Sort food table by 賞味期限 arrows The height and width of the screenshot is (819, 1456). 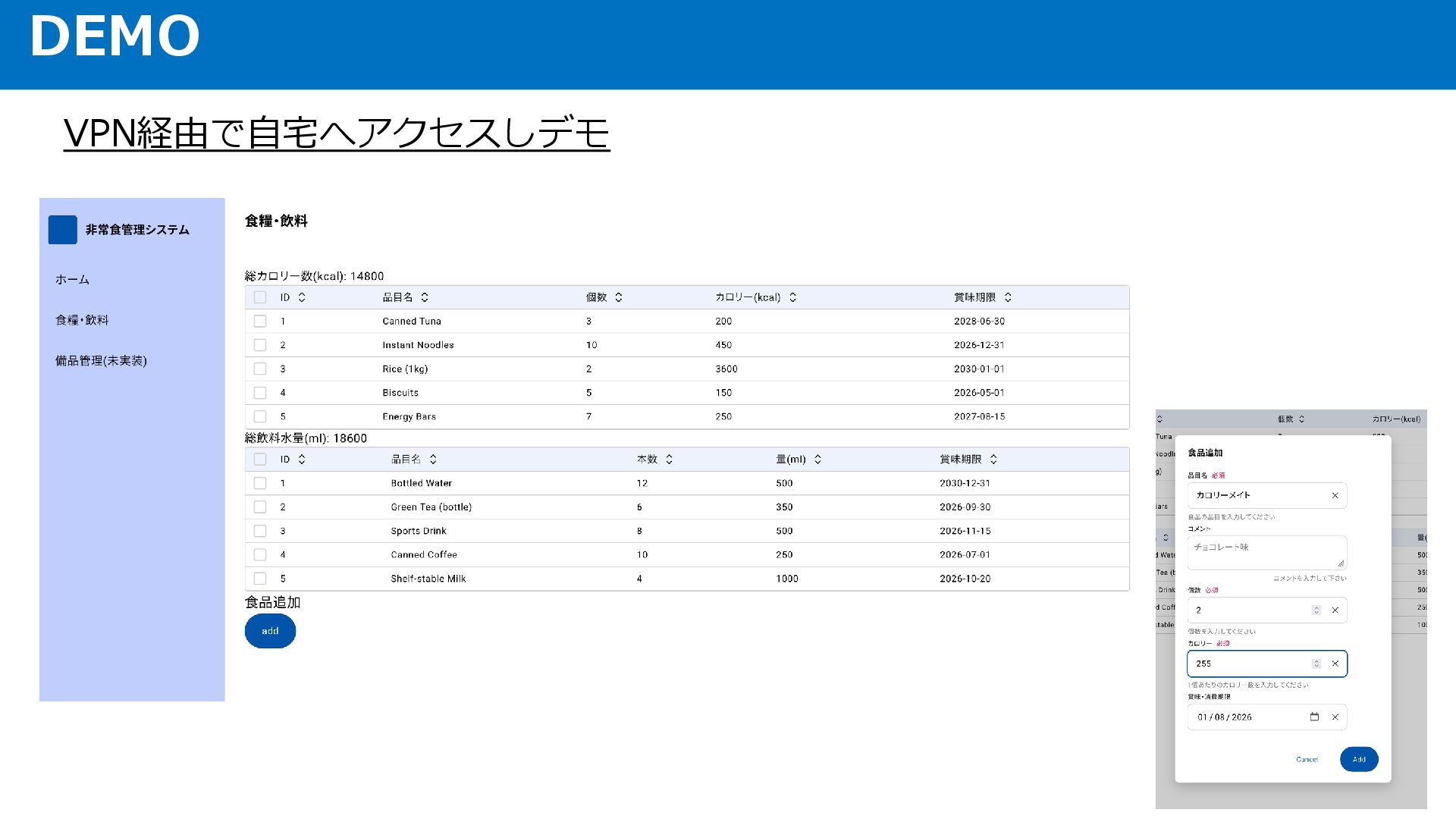[1008, 297]
